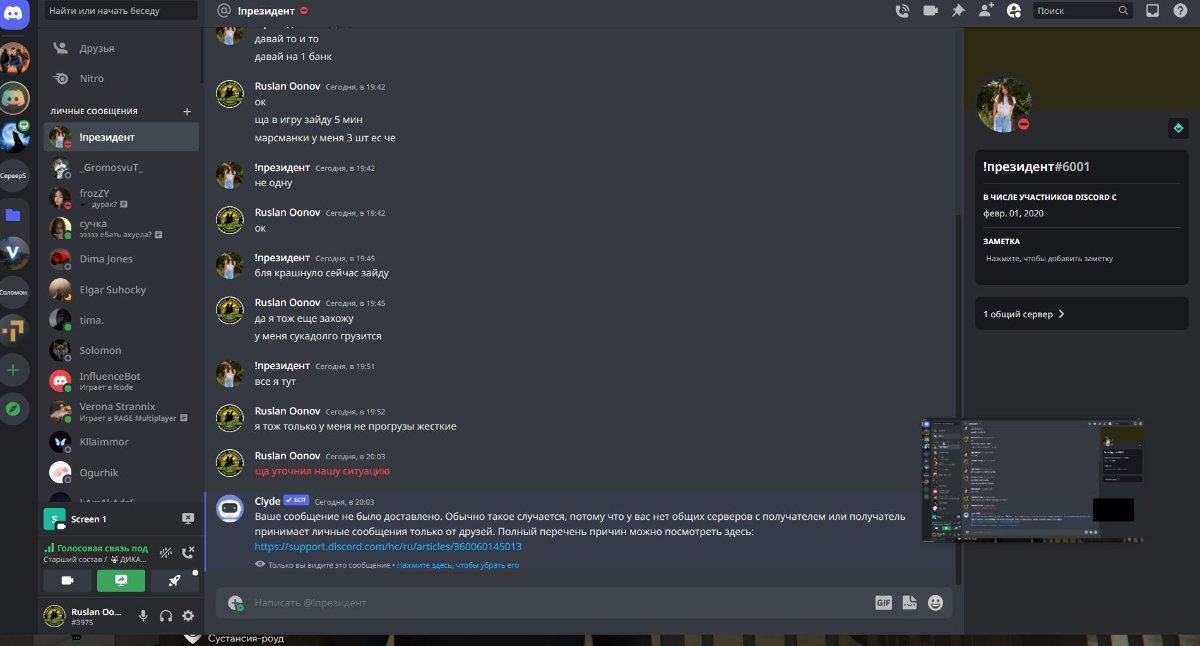Open the Help question mark icon
Image resolution: width=1200 pixels, height=646 pixels.
tap(1180, 10)
